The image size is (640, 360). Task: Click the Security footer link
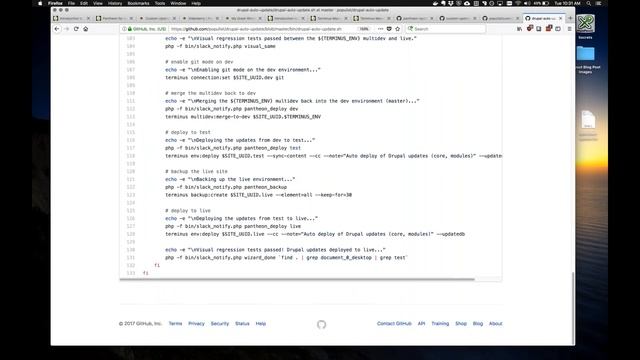[x=220, y=324]
